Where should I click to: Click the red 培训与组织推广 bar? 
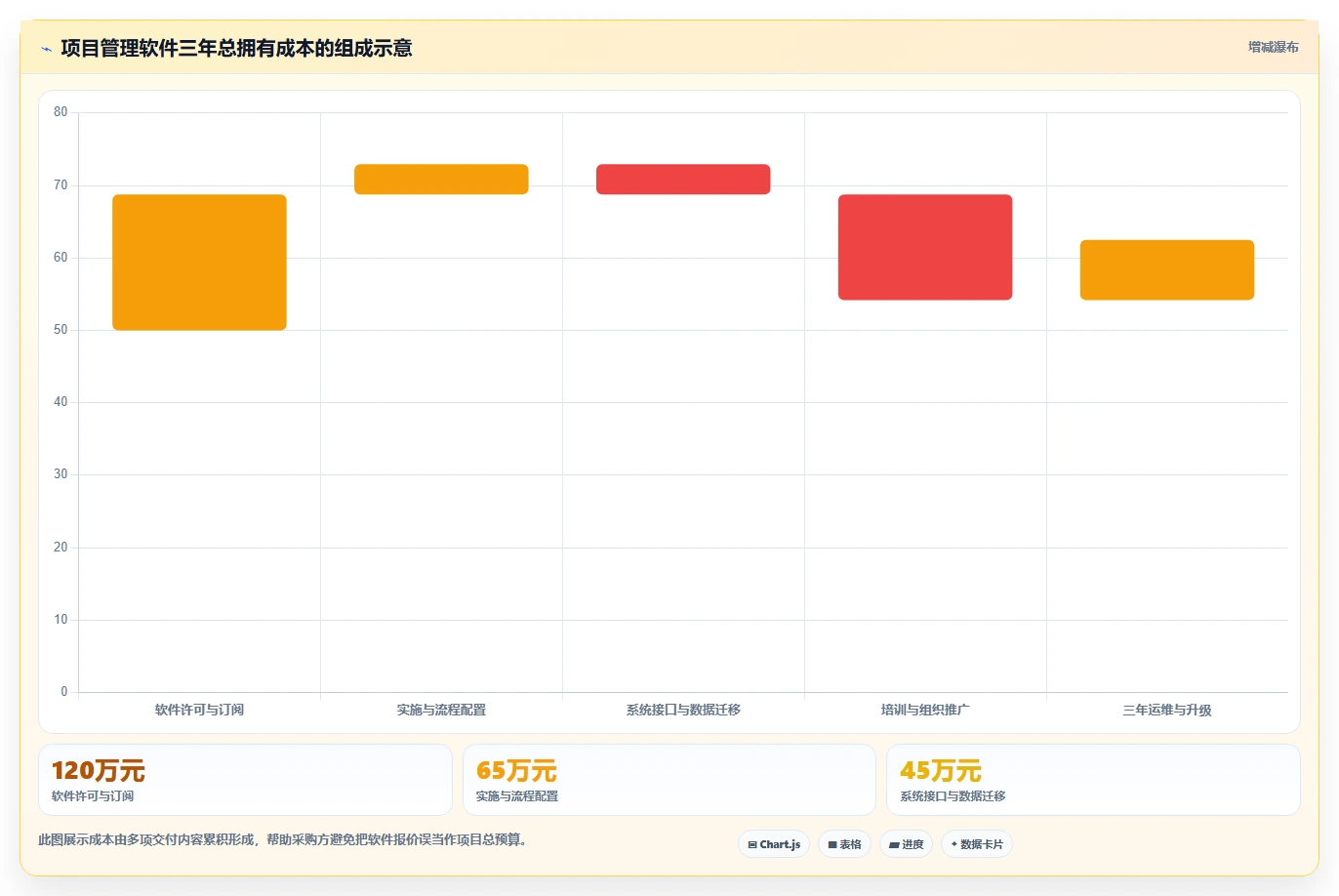click(925, 247)
